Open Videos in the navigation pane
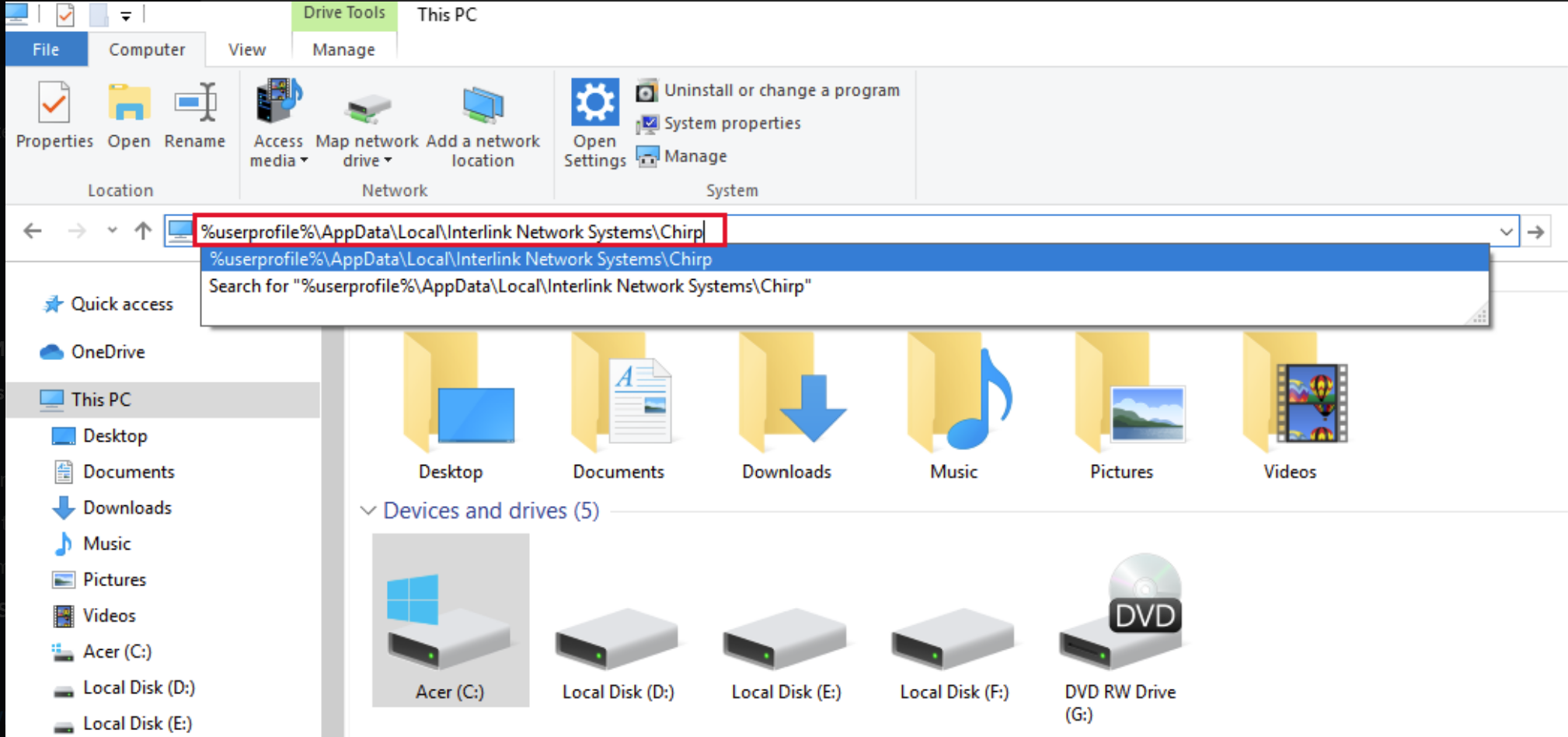 94,616
